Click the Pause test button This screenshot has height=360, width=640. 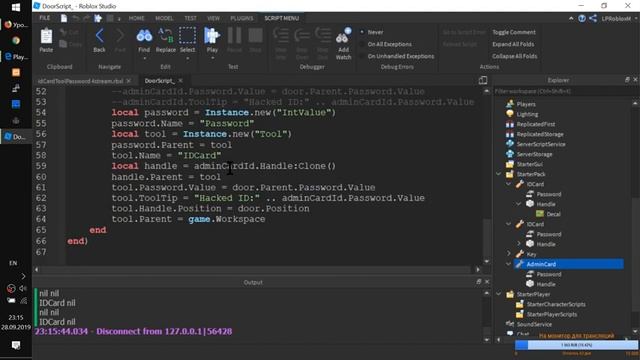(x=234, y=36)
